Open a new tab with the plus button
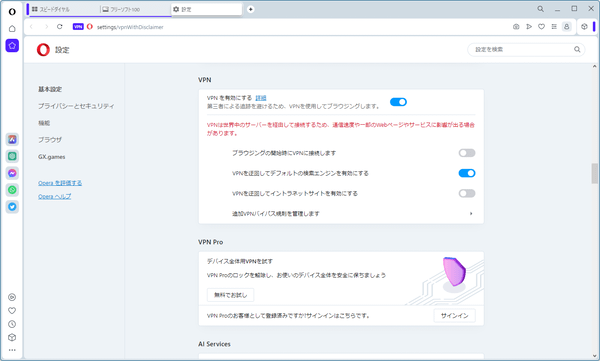 [x=251, y=9]
